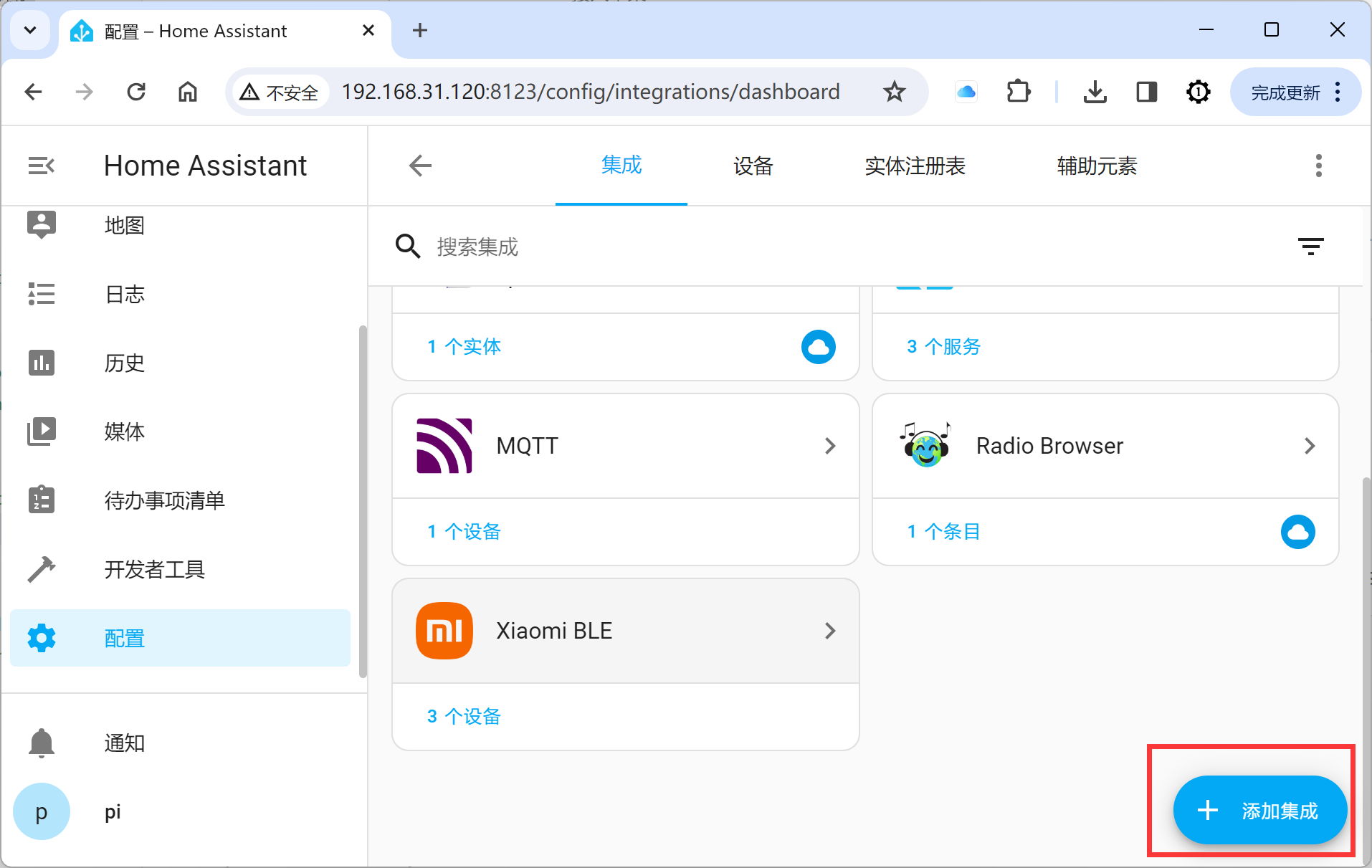This screenshot has width=1372, height=868.
Task: Open the browser downloads icon
Action: pyautogui.click(x=1095, y=92)
